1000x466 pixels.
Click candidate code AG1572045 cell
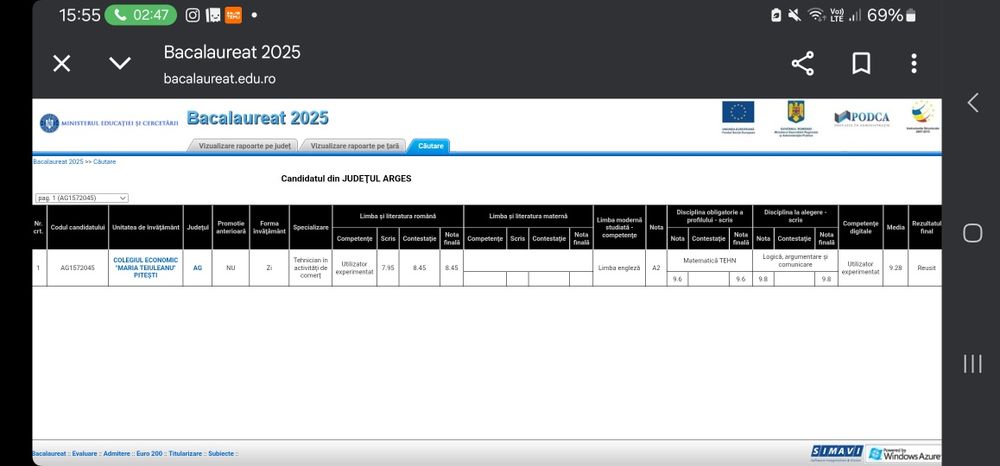[x=77, y=268]
